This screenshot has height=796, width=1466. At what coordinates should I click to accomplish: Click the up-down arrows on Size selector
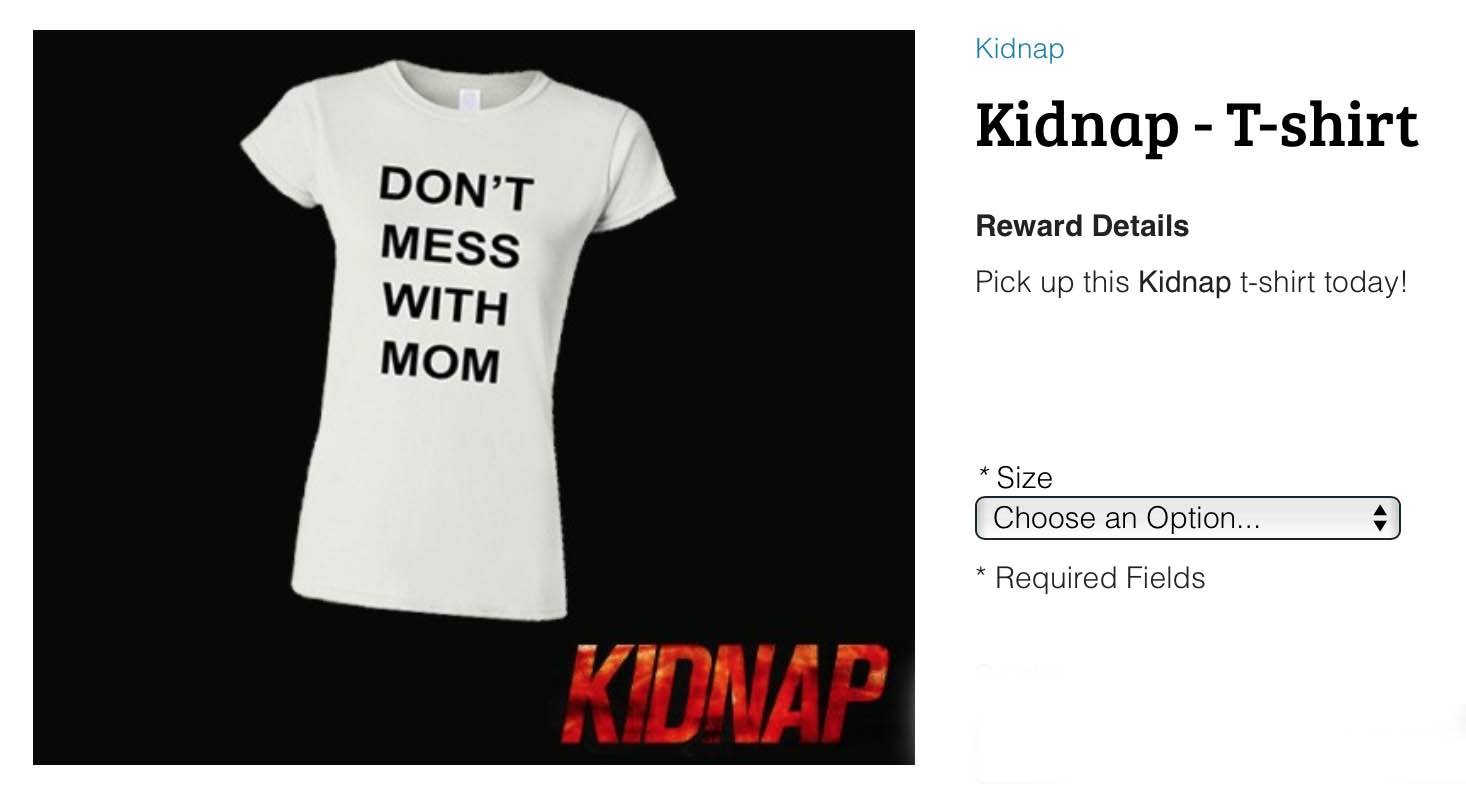click(1380, 518)
